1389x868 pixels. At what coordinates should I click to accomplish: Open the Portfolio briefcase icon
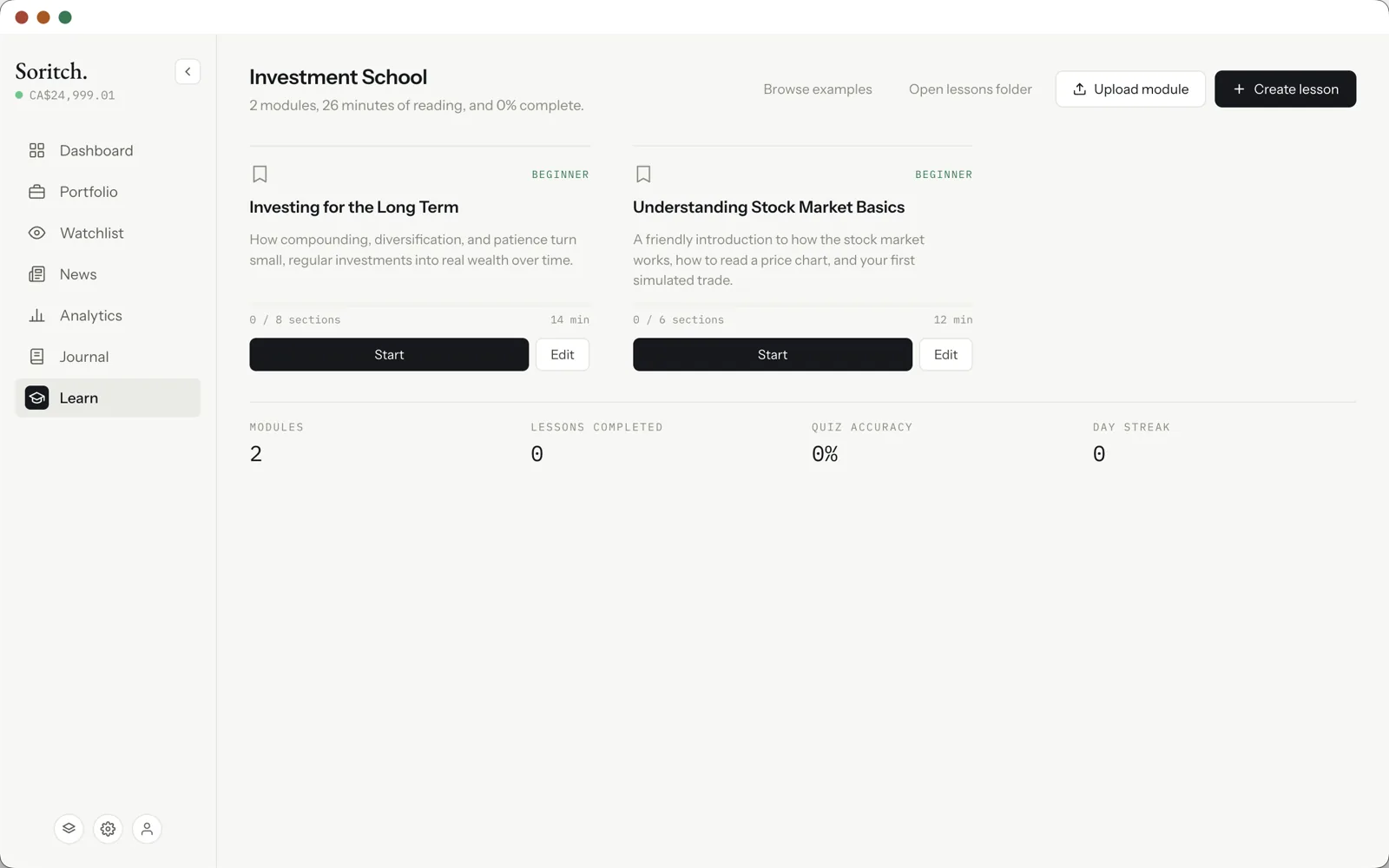(x=36, y=192)
